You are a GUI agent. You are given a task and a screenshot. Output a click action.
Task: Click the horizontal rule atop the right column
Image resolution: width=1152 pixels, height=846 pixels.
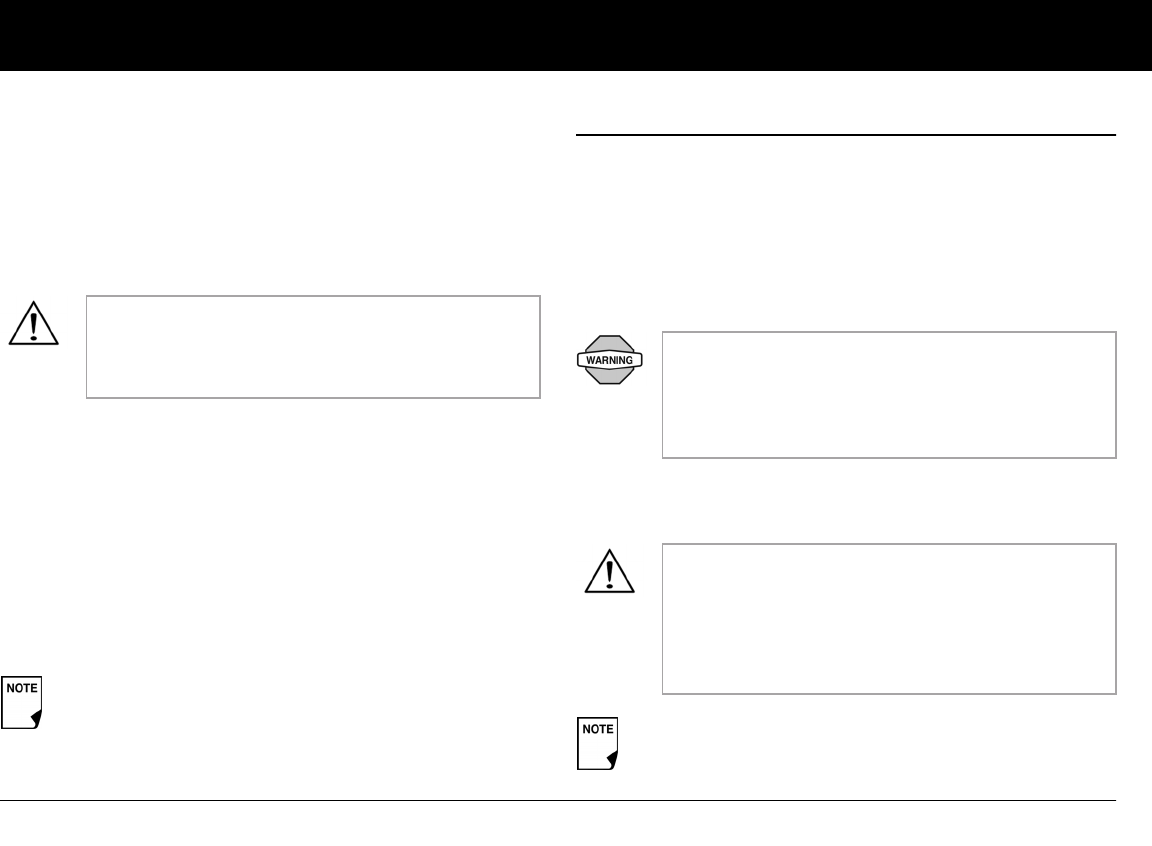[846, 134]
